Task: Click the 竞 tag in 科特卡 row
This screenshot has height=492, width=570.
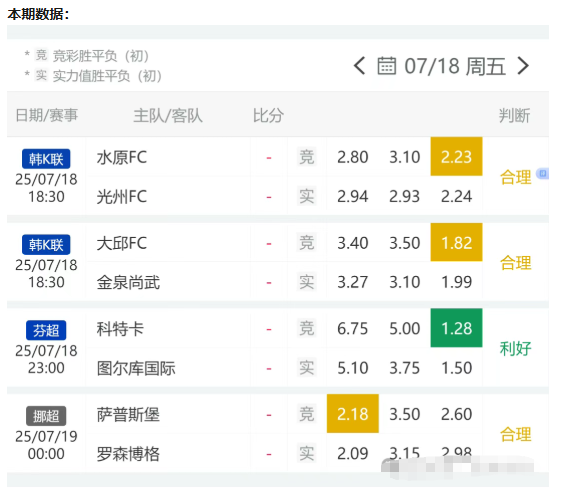Action: point(306,328)
